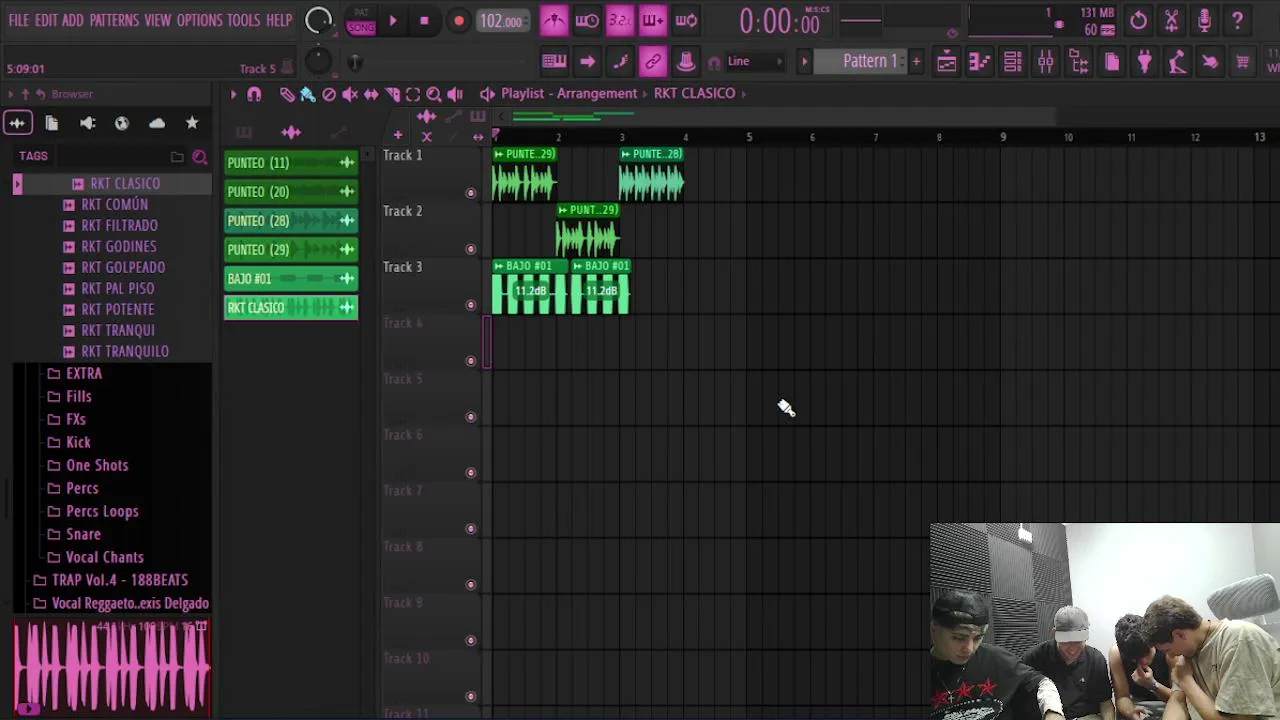The height and width of the screenshot is (720, 1280).
Task: Select RKT CLASICO in the picker list
Action: (x=291, y=307)
